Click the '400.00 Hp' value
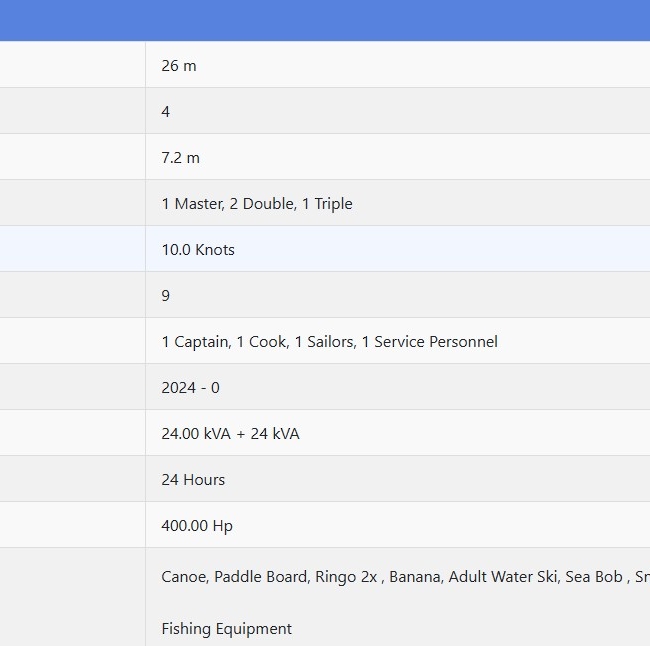The height and width of the screenshot is (646, 650). [x=197, y=526]
